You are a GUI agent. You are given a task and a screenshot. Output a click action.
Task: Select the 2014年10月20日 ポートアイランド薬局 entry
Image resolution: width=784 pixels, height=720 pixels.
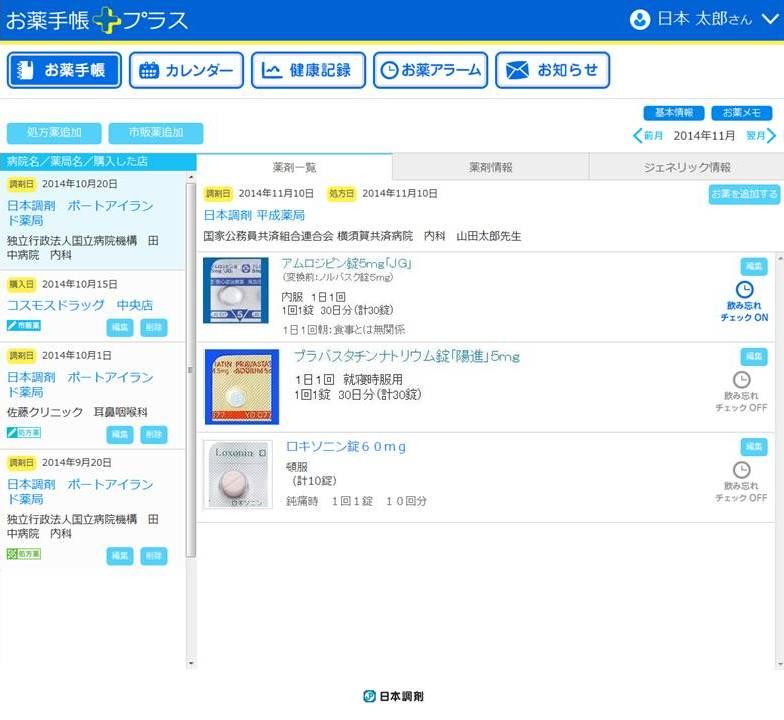(92, 220)
